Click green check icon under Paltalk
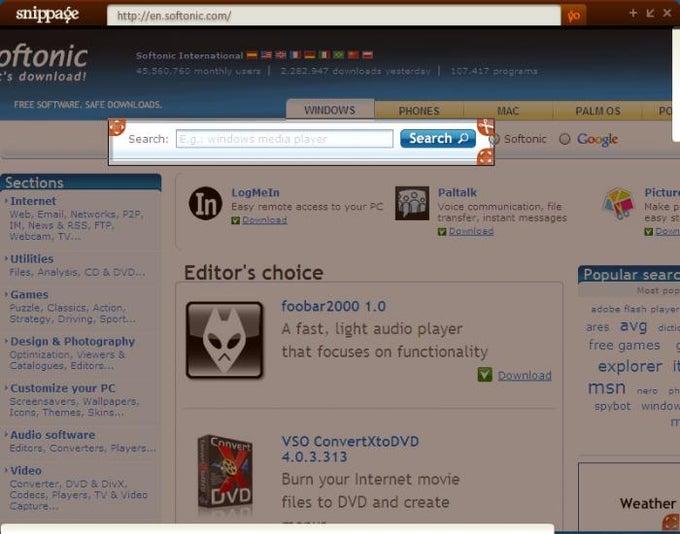The width and height of the screenshot is (680, 534). tap(442, 232)
